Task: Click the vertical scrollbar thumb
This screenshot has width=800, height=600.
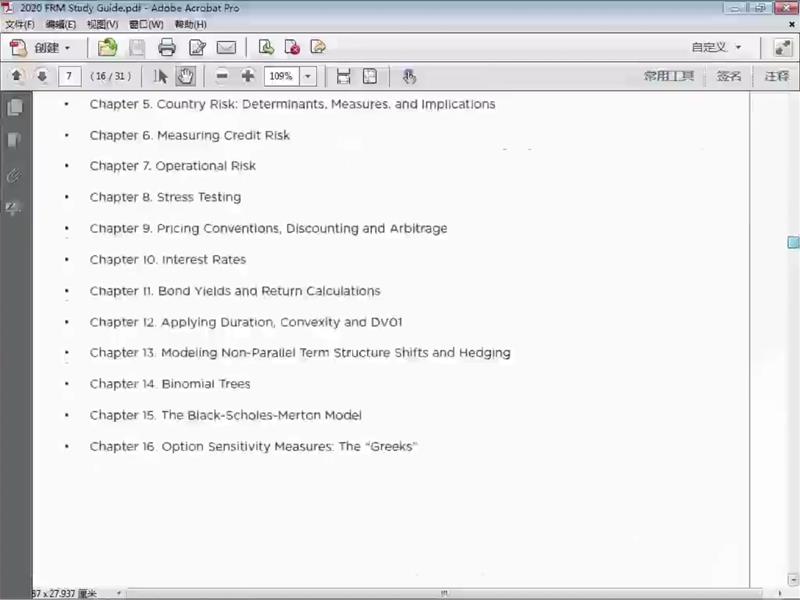Action: (x=793, y=242)
